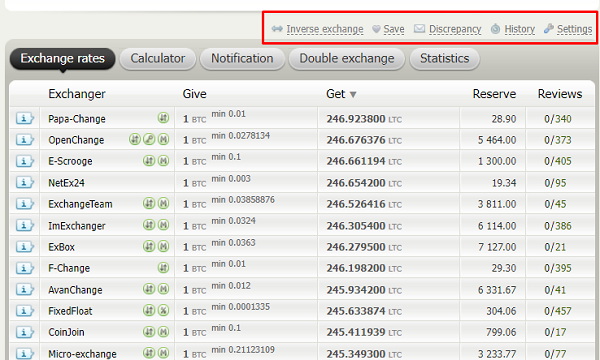Open info icon for FixedFloat
The width and height of the screenshot is (600, 360).
pyautogui.click(x=25, y=311)
